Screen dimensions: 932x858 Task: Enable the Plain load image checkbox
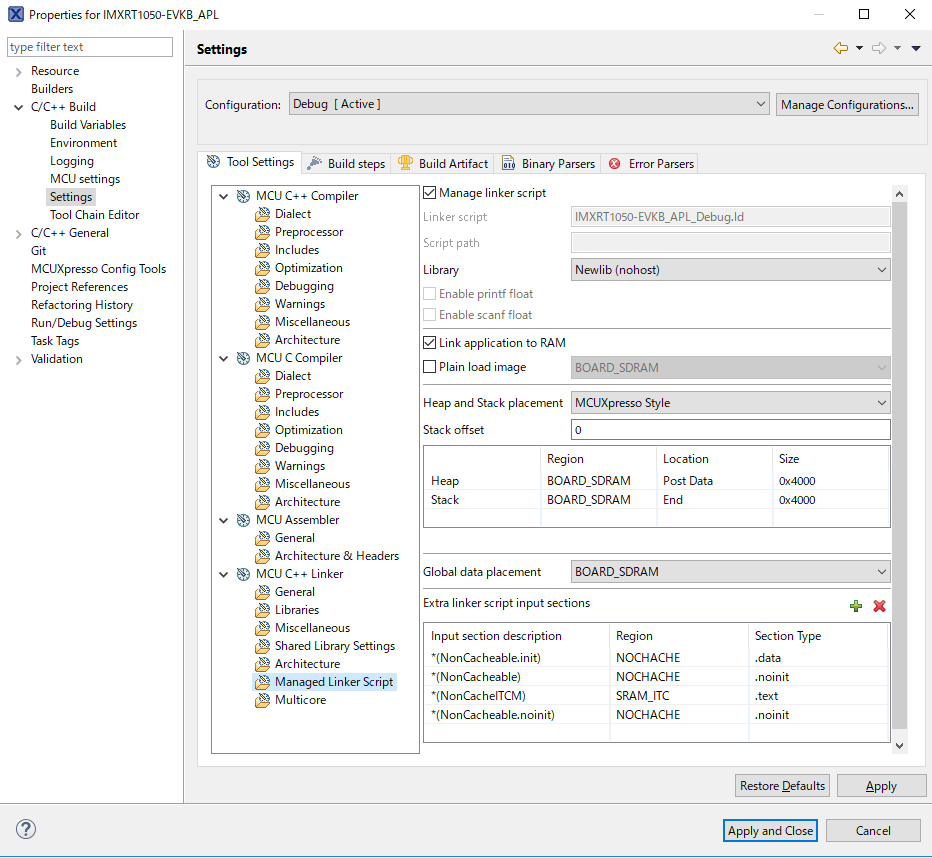pos(429,367)
